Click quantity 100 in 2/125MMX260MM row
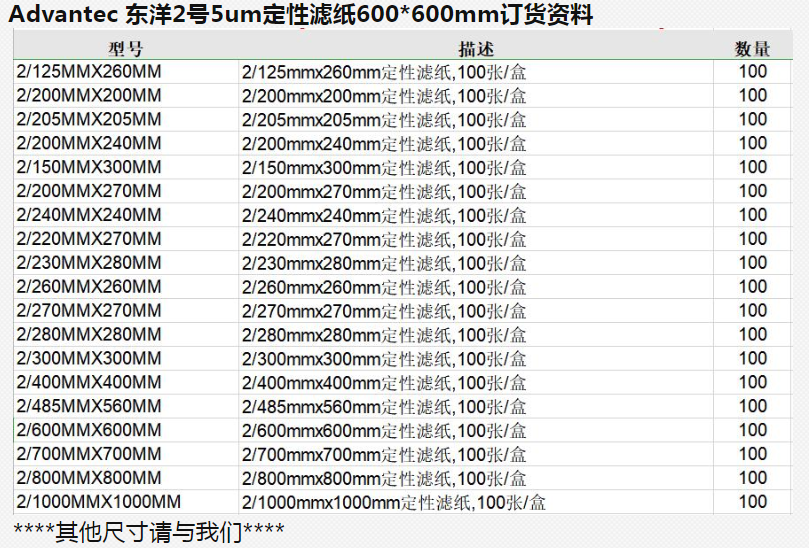The width and height of the screenshot is (809, 548). tap(753, 71)
